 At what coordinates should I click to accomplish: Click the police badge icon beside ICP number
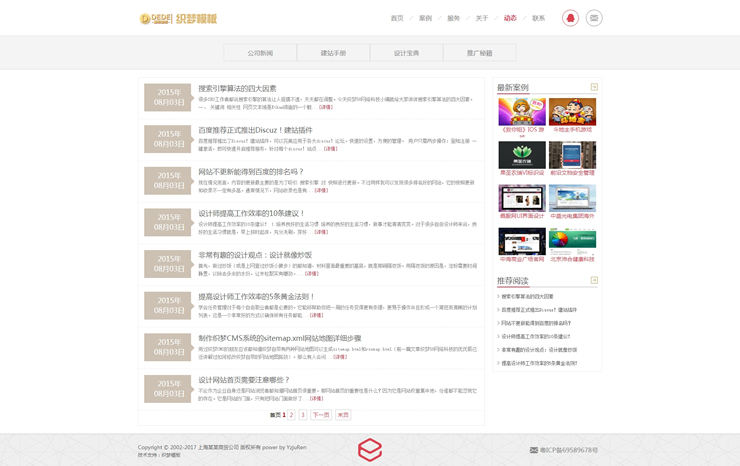(532, 450)
